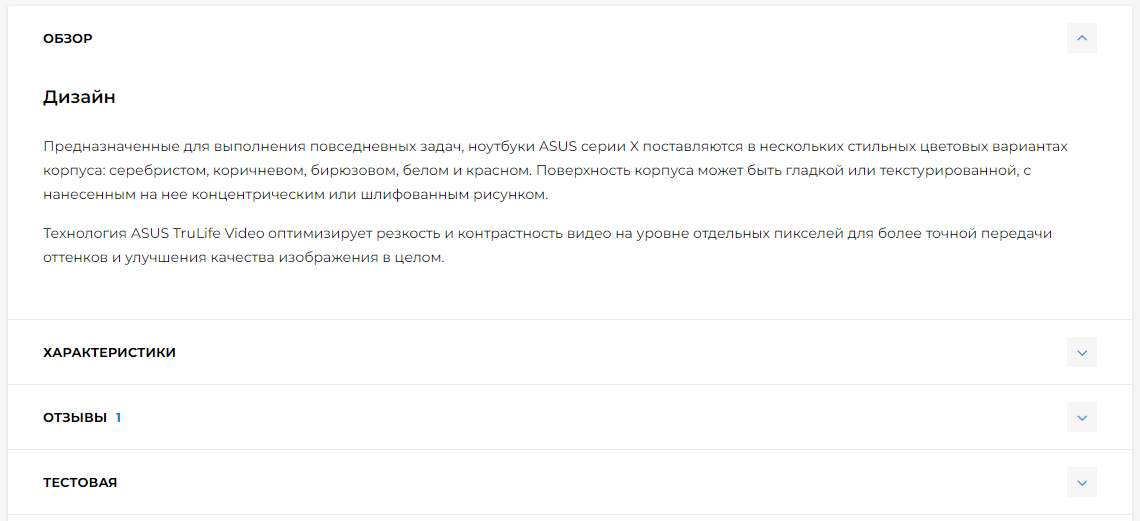The image size is (1140, 521).
Task: Select the ОТЗЫВЫ section title
Action: pyautogui.click(x=75, y=418)
